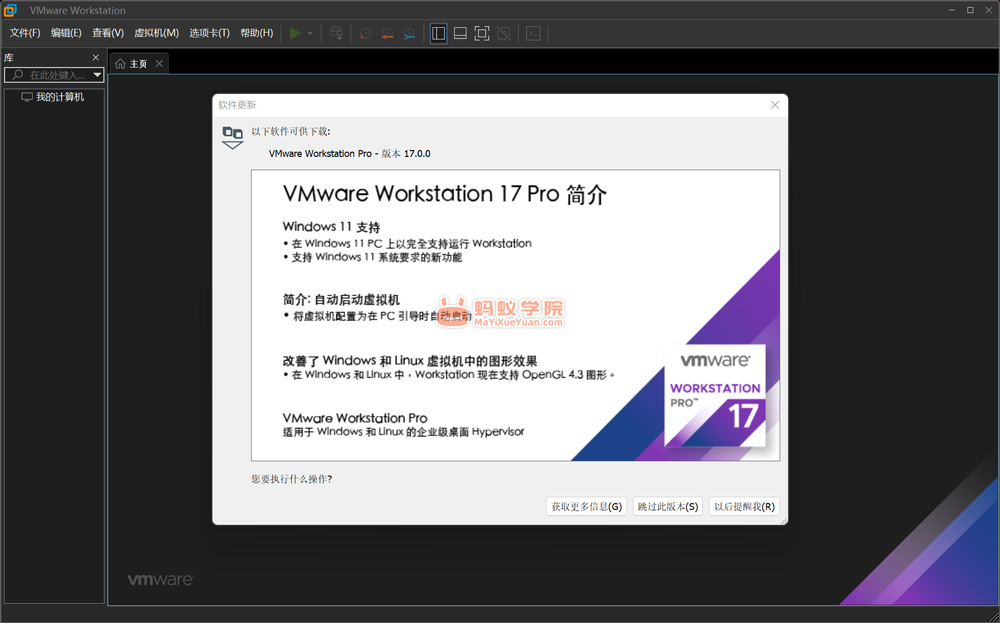Expand the library search dropdown arrow

point(97,75)
